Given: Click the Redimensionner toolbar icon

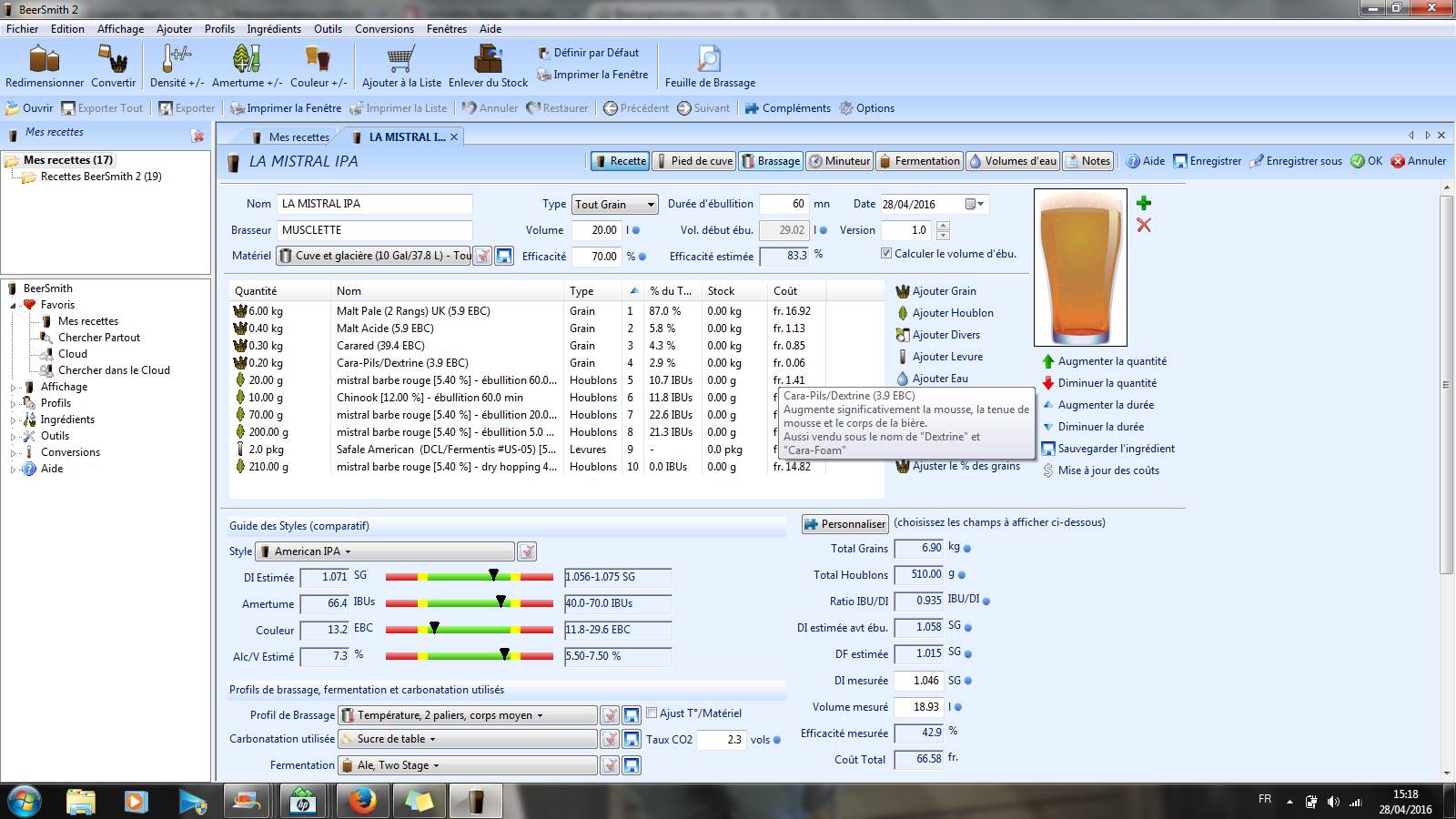Looking at the screenshot, I should coord(45,66).
